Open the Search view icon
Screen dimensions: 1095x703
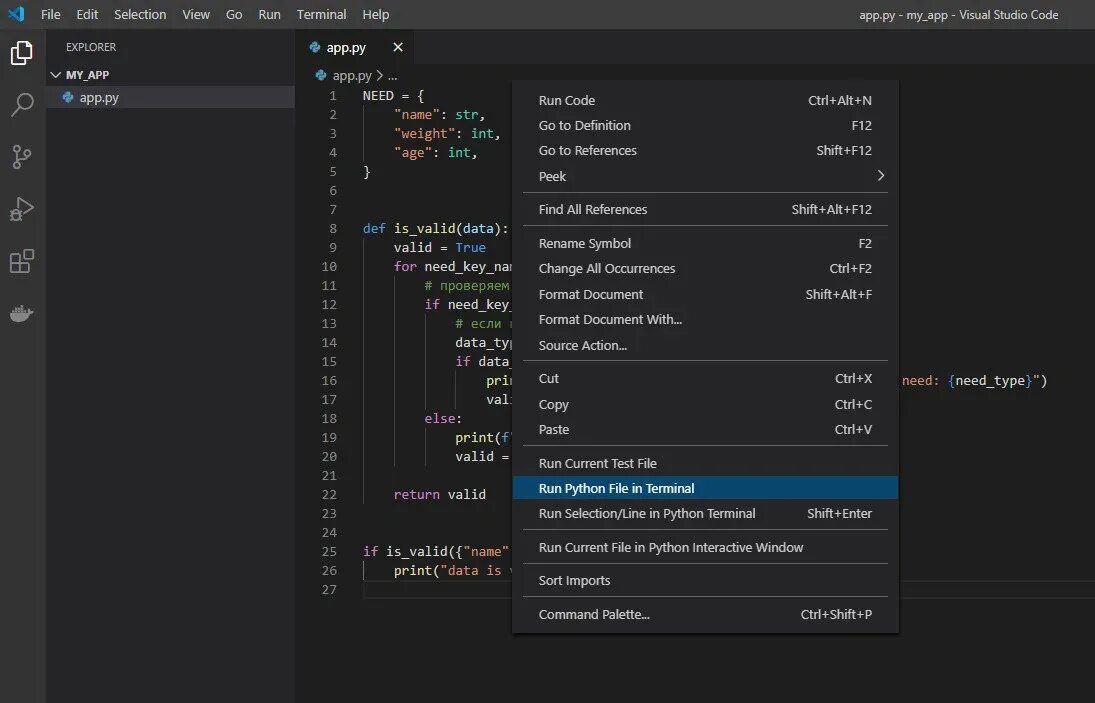(22, 105)
